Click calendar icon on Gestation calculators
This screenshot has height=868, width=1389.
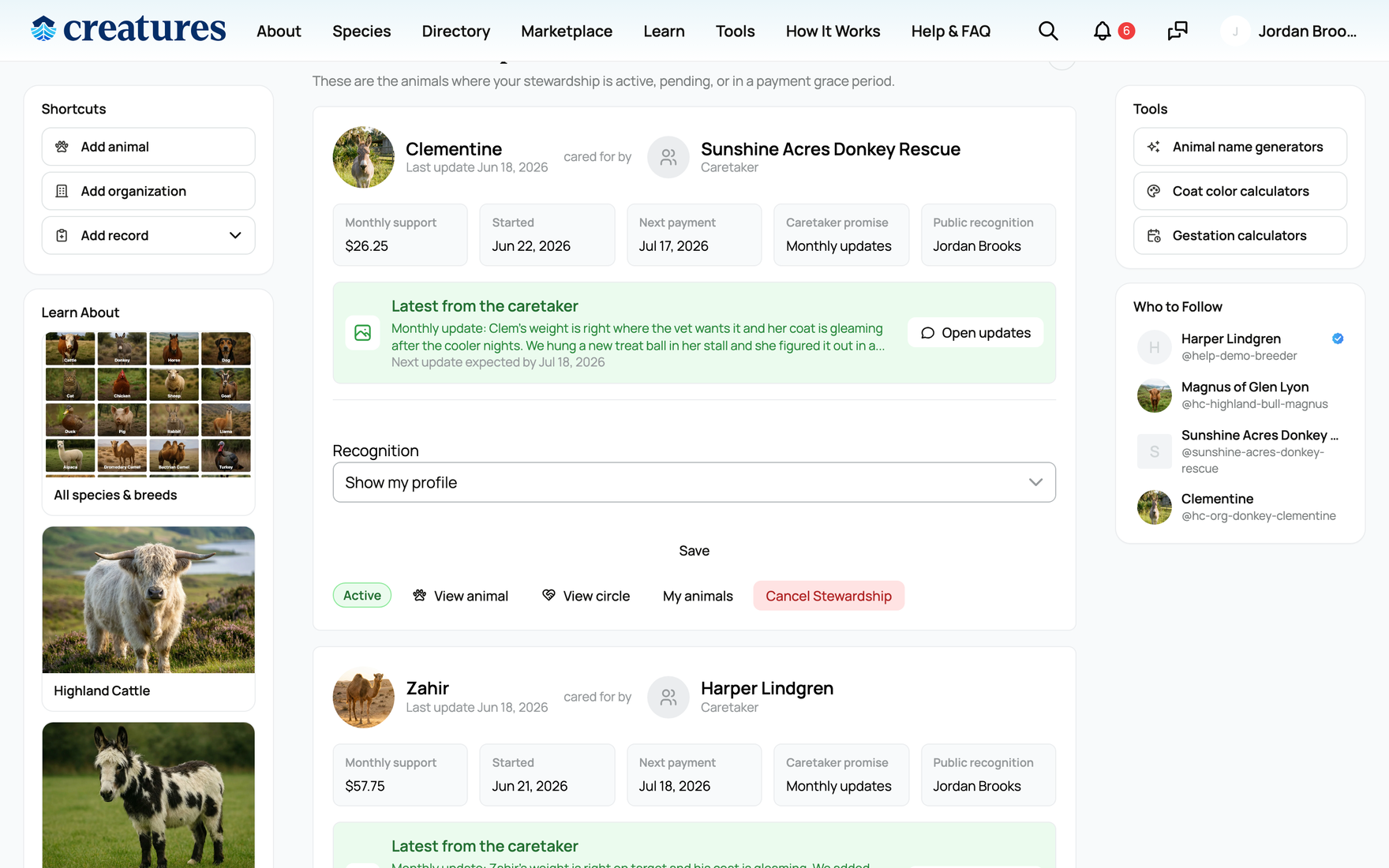pos(1154,235)
